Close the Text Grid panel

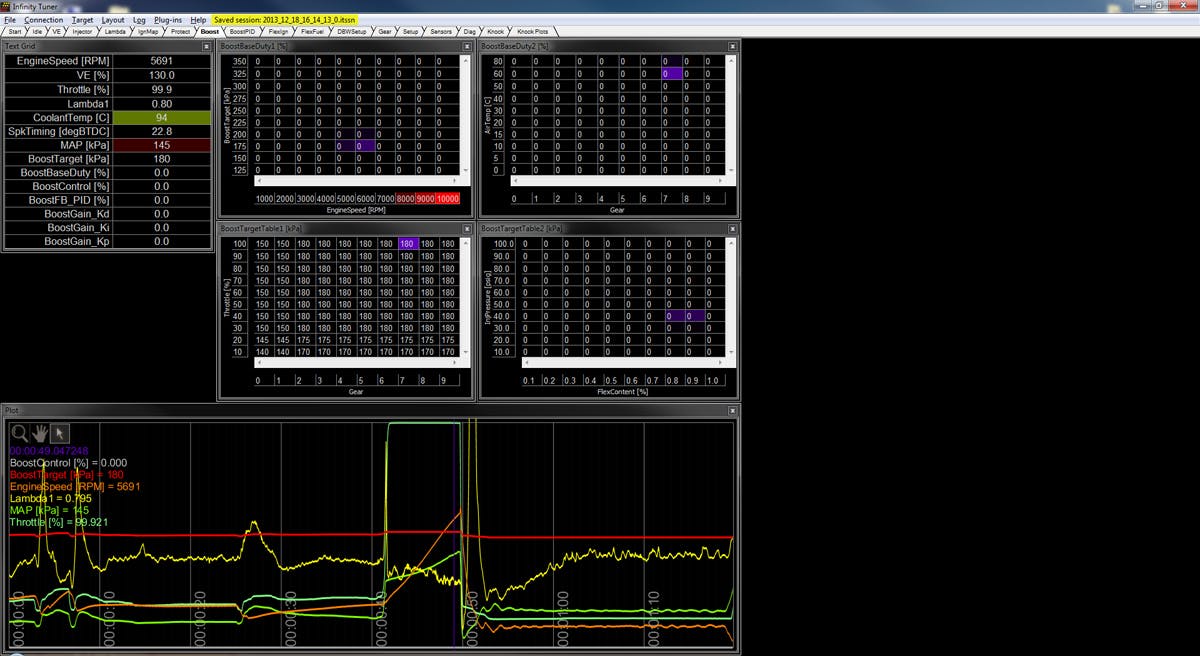tap(208, 46)
